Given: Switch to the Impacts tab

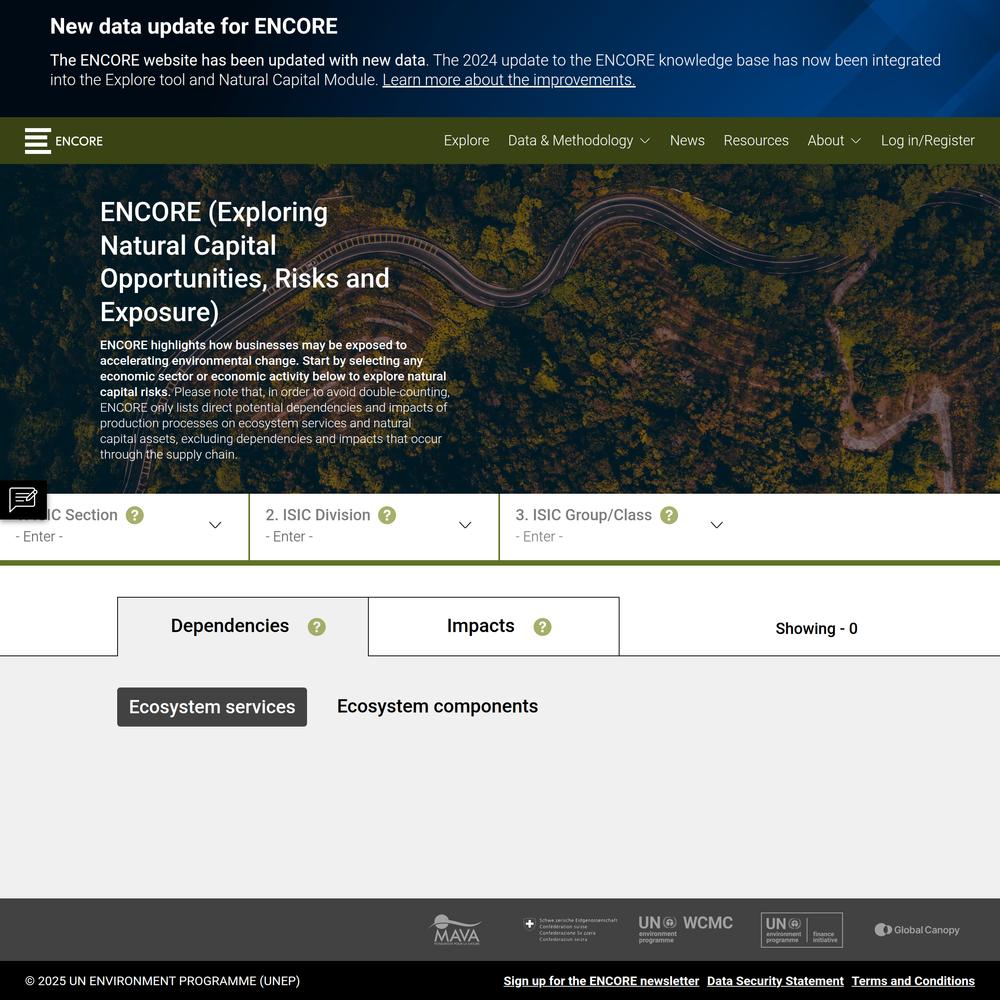Looking at the screenshot, I should [x=481, y=626].
